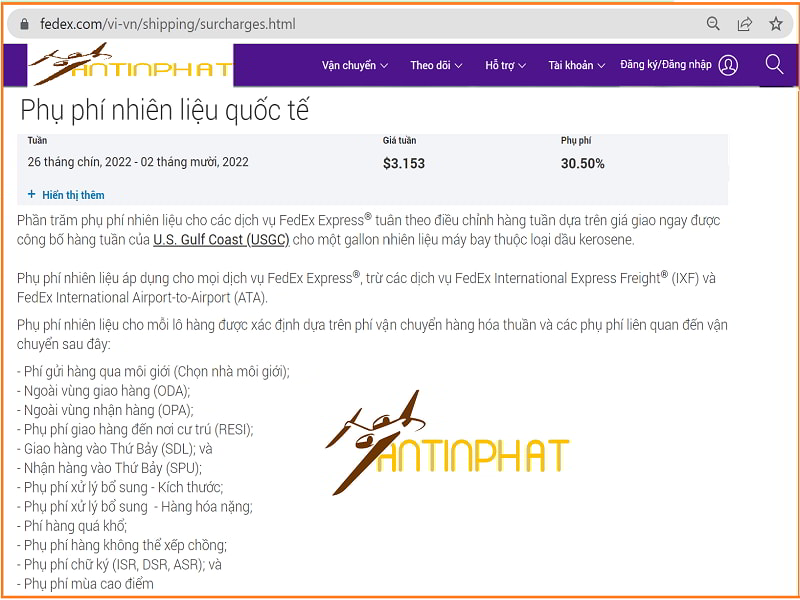Viewport: 800px width, 600px height.
Task: Click the $3.153 weekly price value
Action: (x=404, y=163)
